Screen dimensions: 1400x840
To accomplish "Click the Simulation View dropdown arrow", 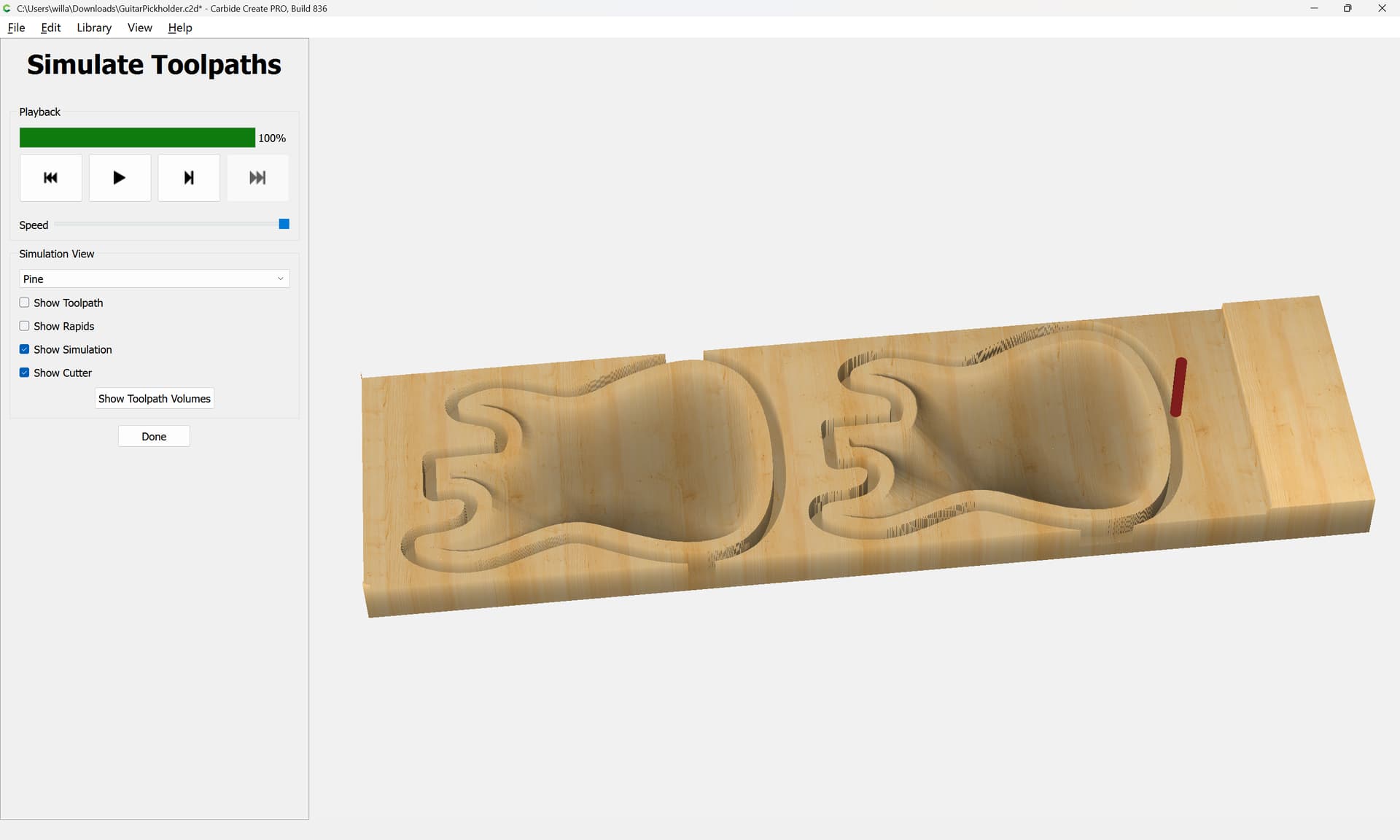I will coord(280,279).
